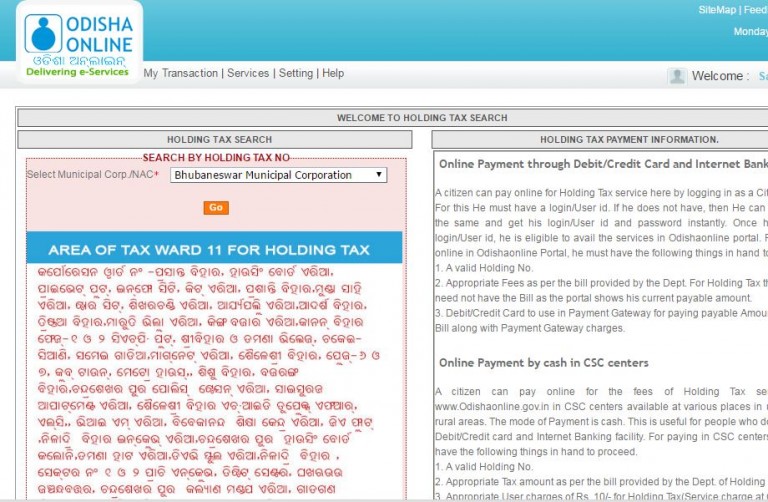Viewport: 768px width, 502px height.
Task: Click the Search By Holding Tax No label
Action: pos(216,158)
